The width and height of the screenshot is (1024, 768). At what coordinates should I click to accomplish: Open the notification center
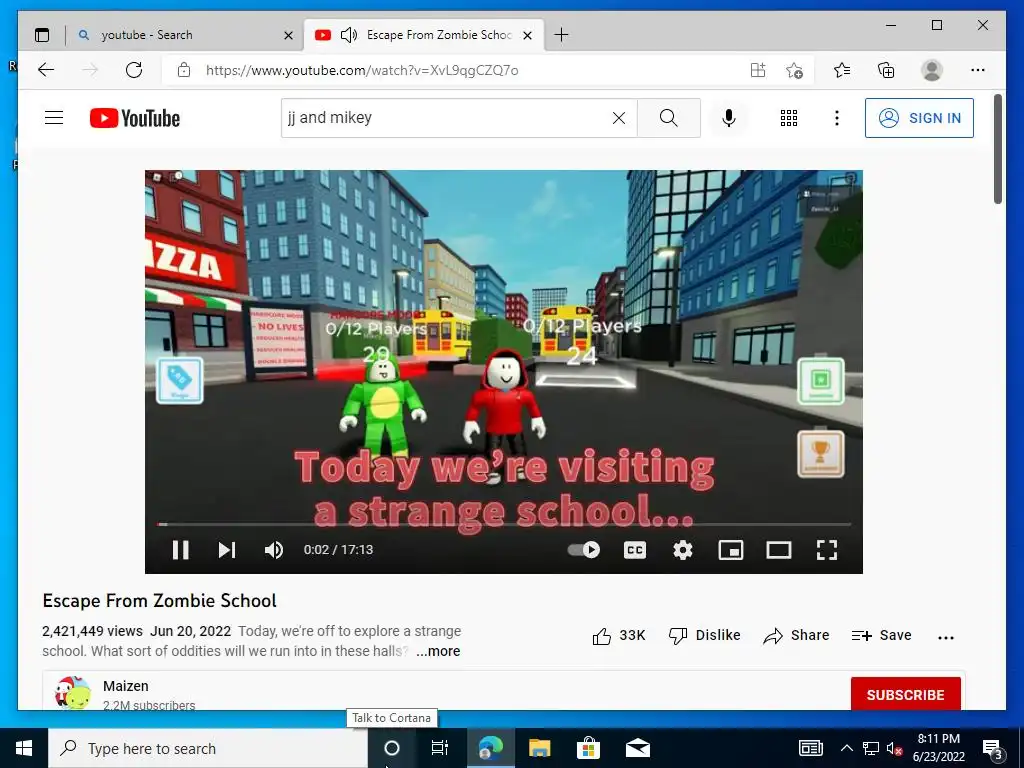tap(993, 749)
